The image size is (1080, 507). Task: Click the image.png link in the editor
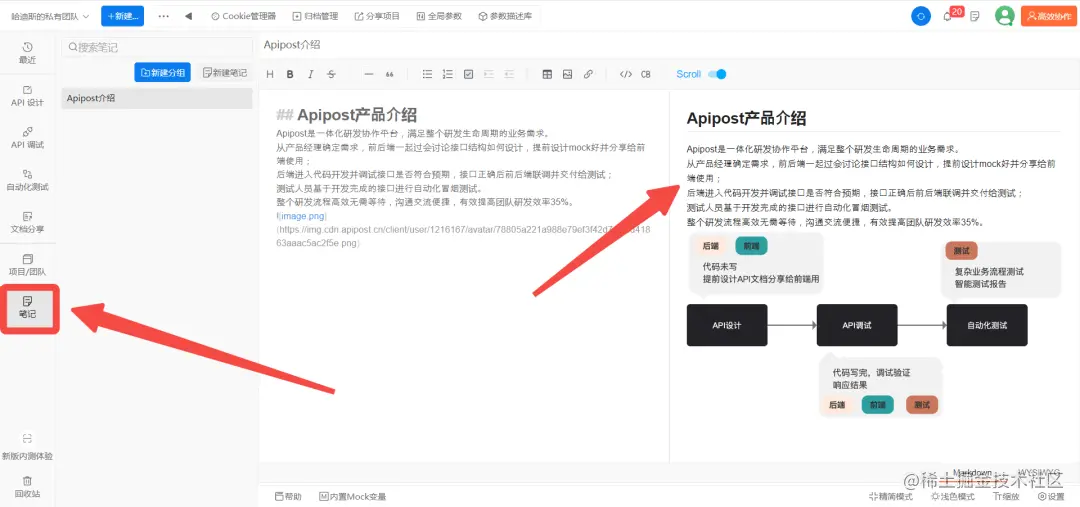[302, 216]
